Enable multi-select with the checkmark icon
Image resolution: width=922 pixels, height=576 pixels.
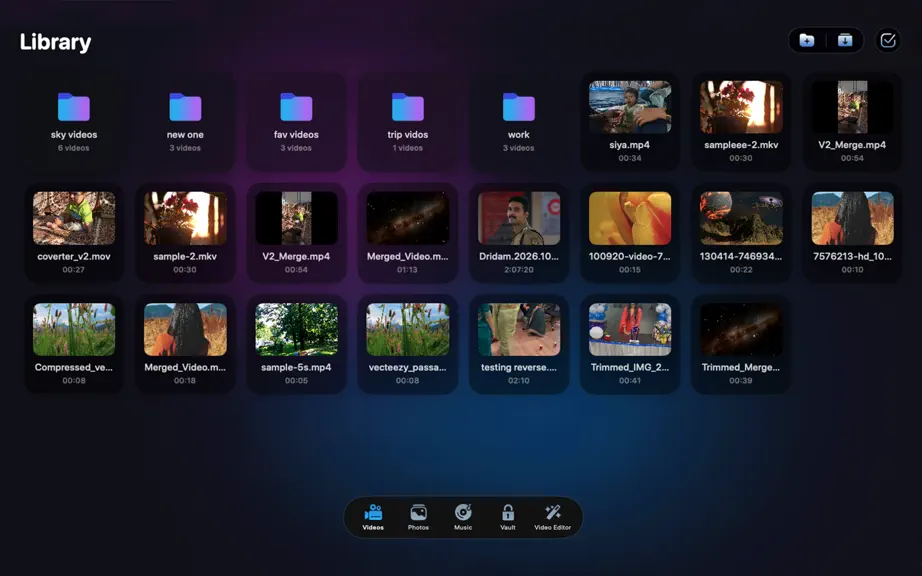click(888, 40)
